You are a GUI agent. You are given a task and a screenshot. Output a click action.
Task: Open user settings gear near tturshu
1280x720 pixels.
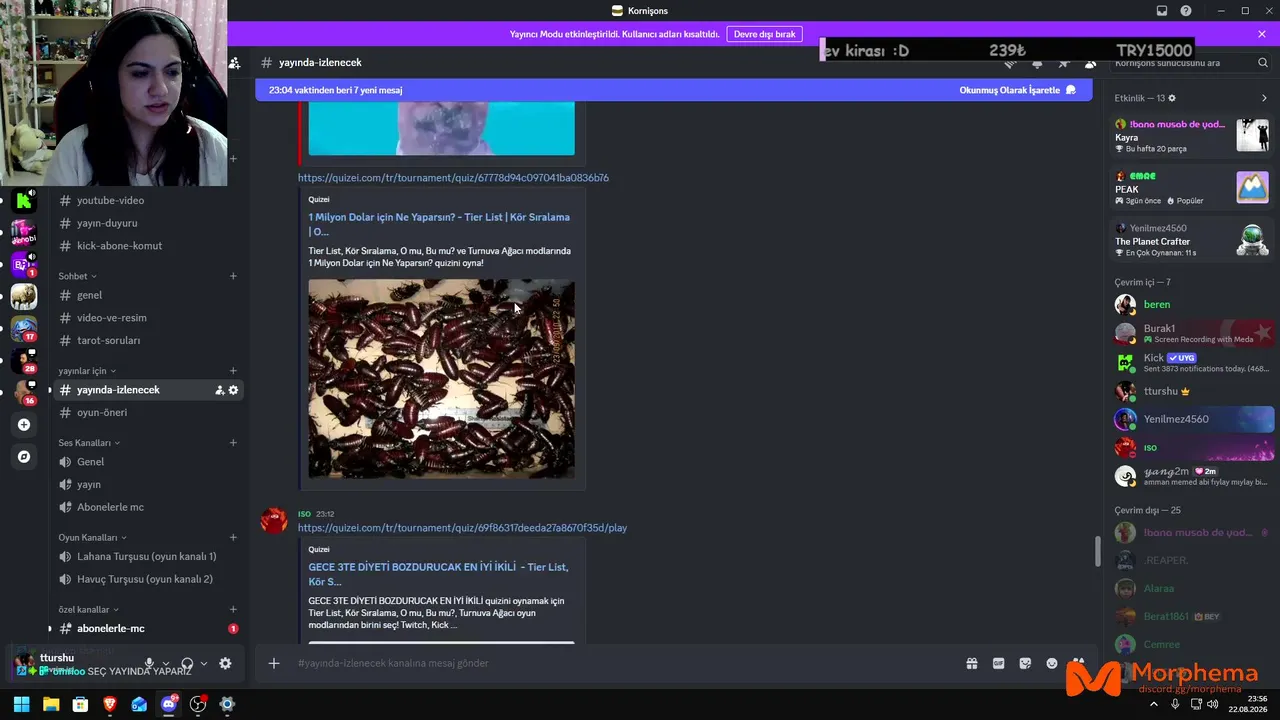click(225, 663)
